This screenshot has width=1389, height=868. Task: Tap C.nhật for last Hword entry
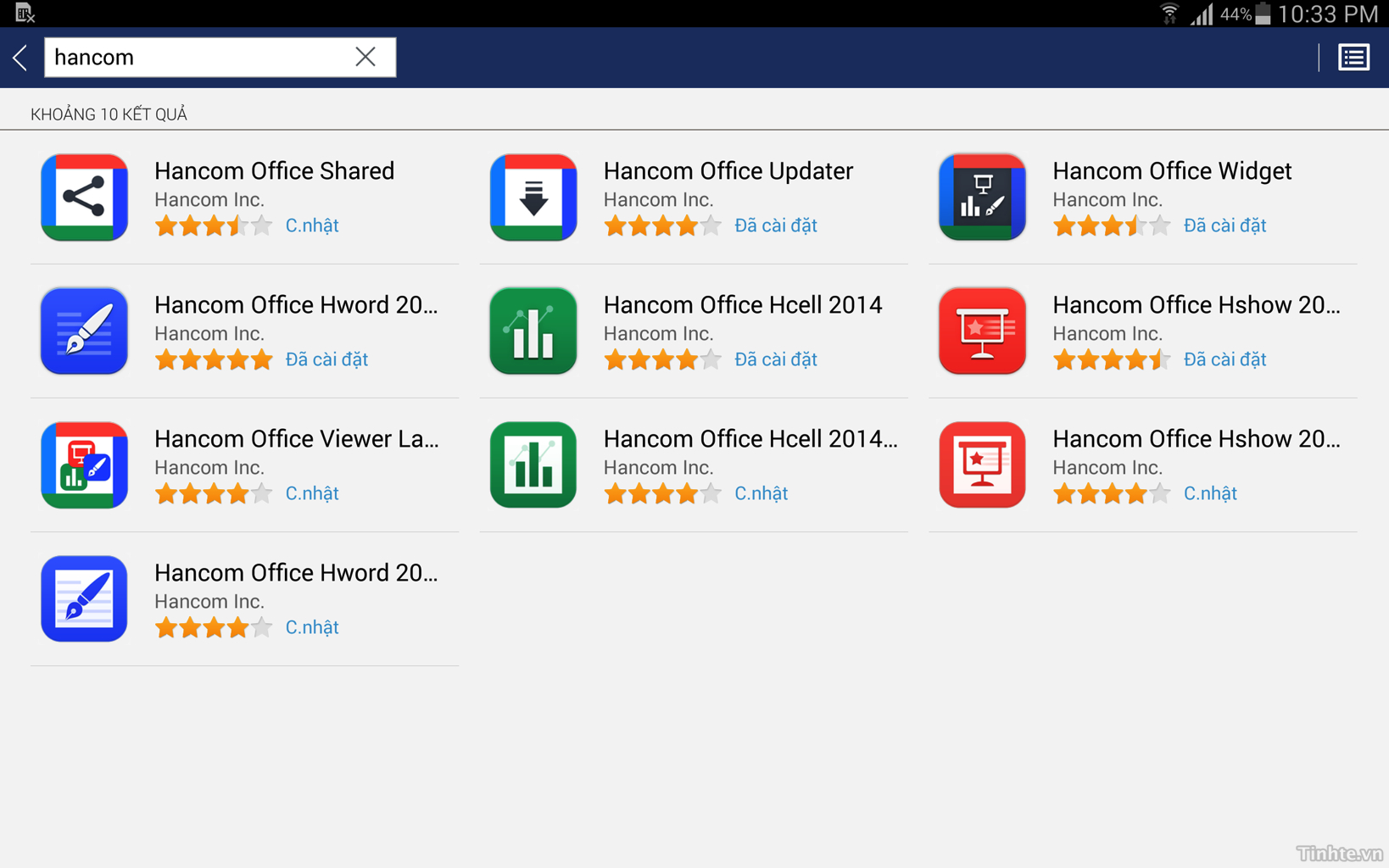tap(312, 627)
